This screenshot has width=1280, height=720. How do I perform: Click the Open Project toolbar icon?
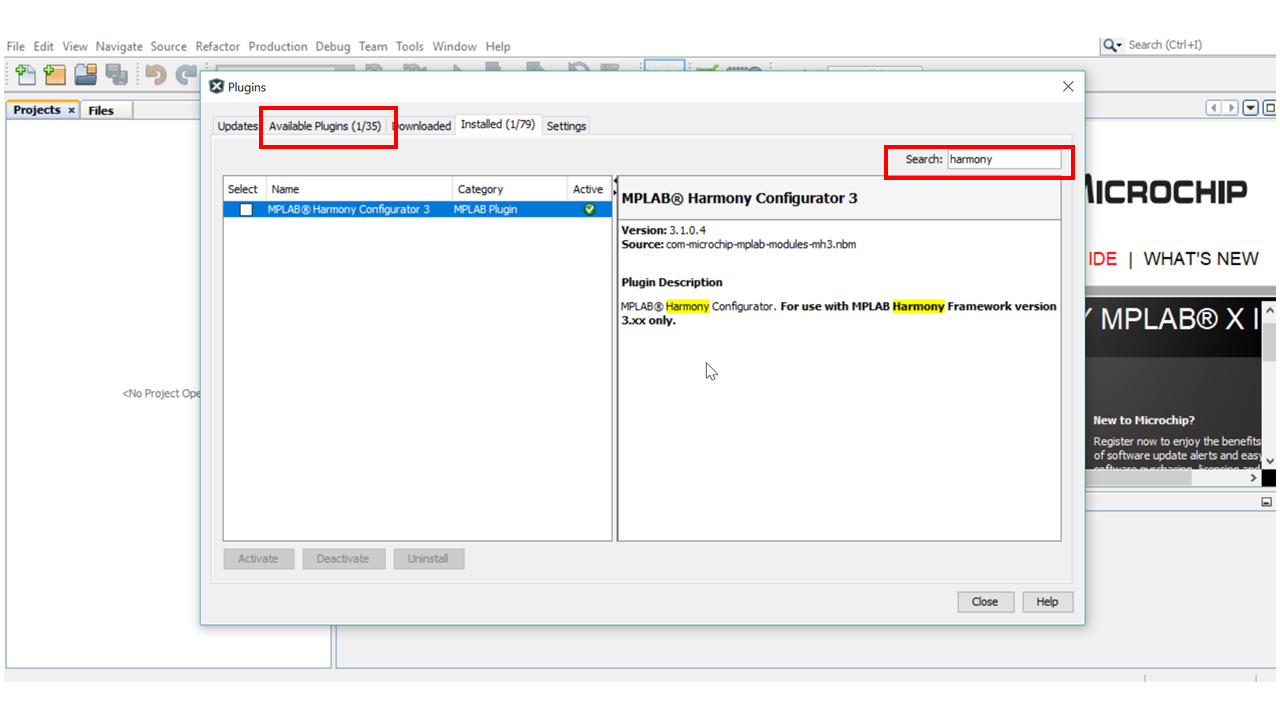coord(86,75)
